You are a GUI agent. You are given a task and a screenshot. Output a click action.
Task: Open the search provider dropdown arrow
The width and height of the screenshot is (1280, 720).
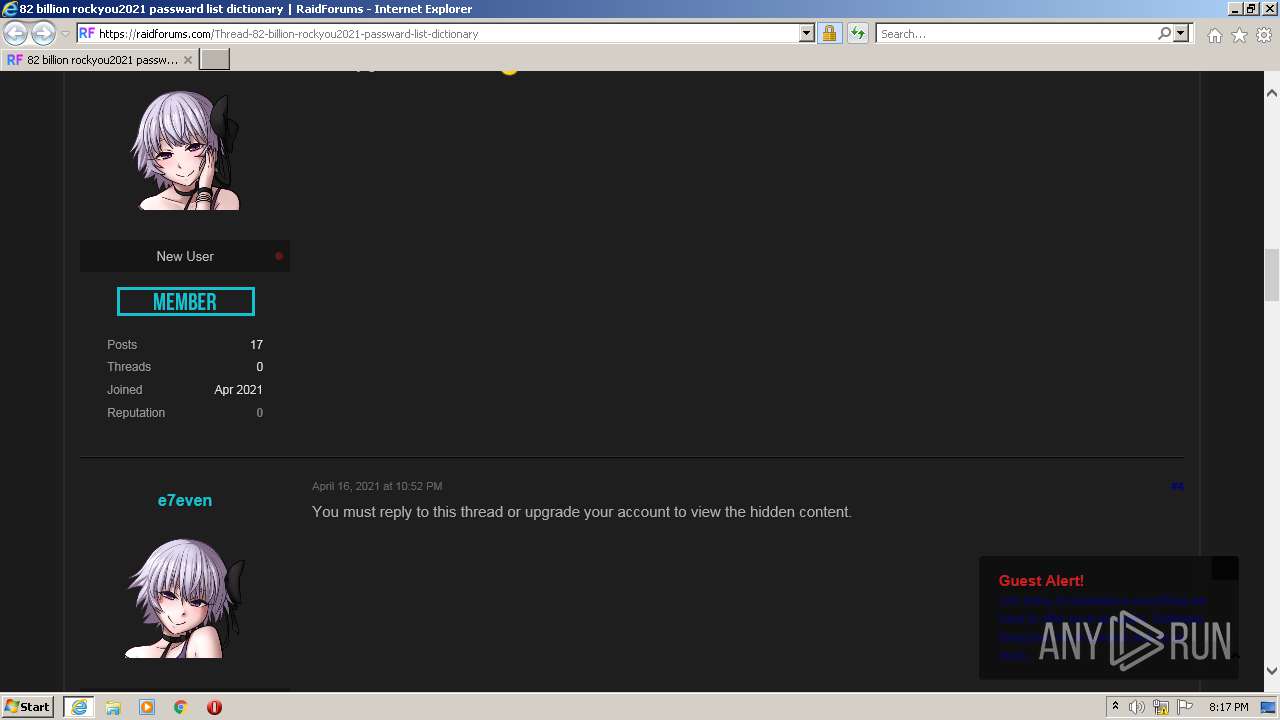(1181, 33)
